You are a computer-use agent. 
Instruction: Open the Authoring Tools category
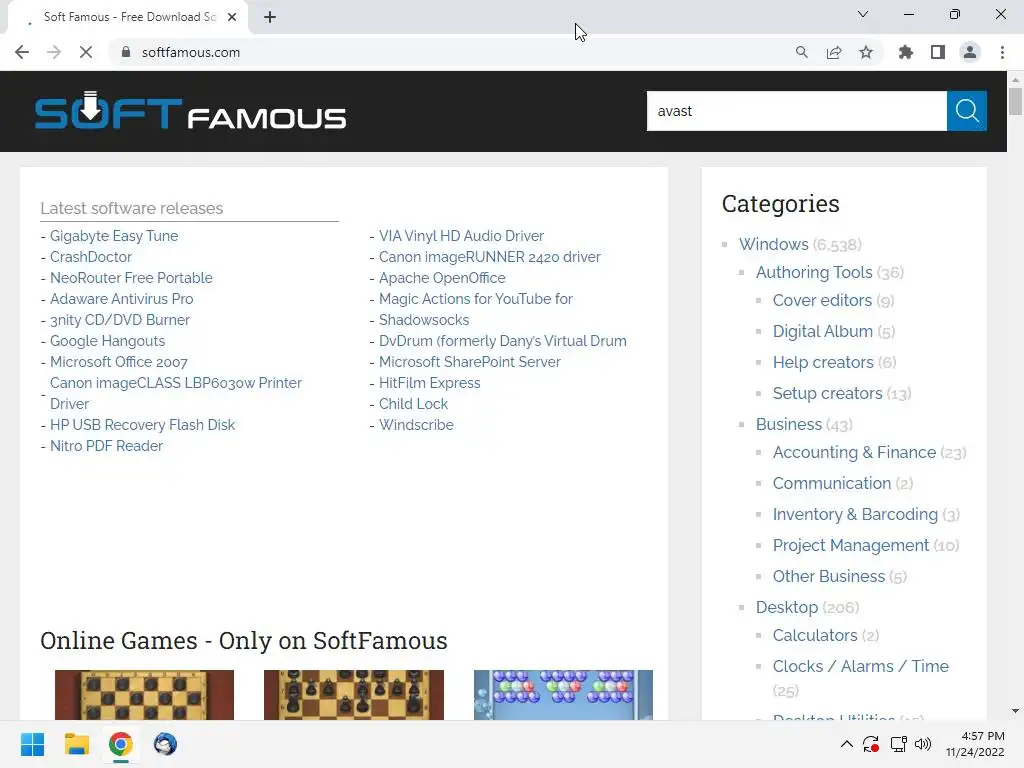click(x=814, y=272)
